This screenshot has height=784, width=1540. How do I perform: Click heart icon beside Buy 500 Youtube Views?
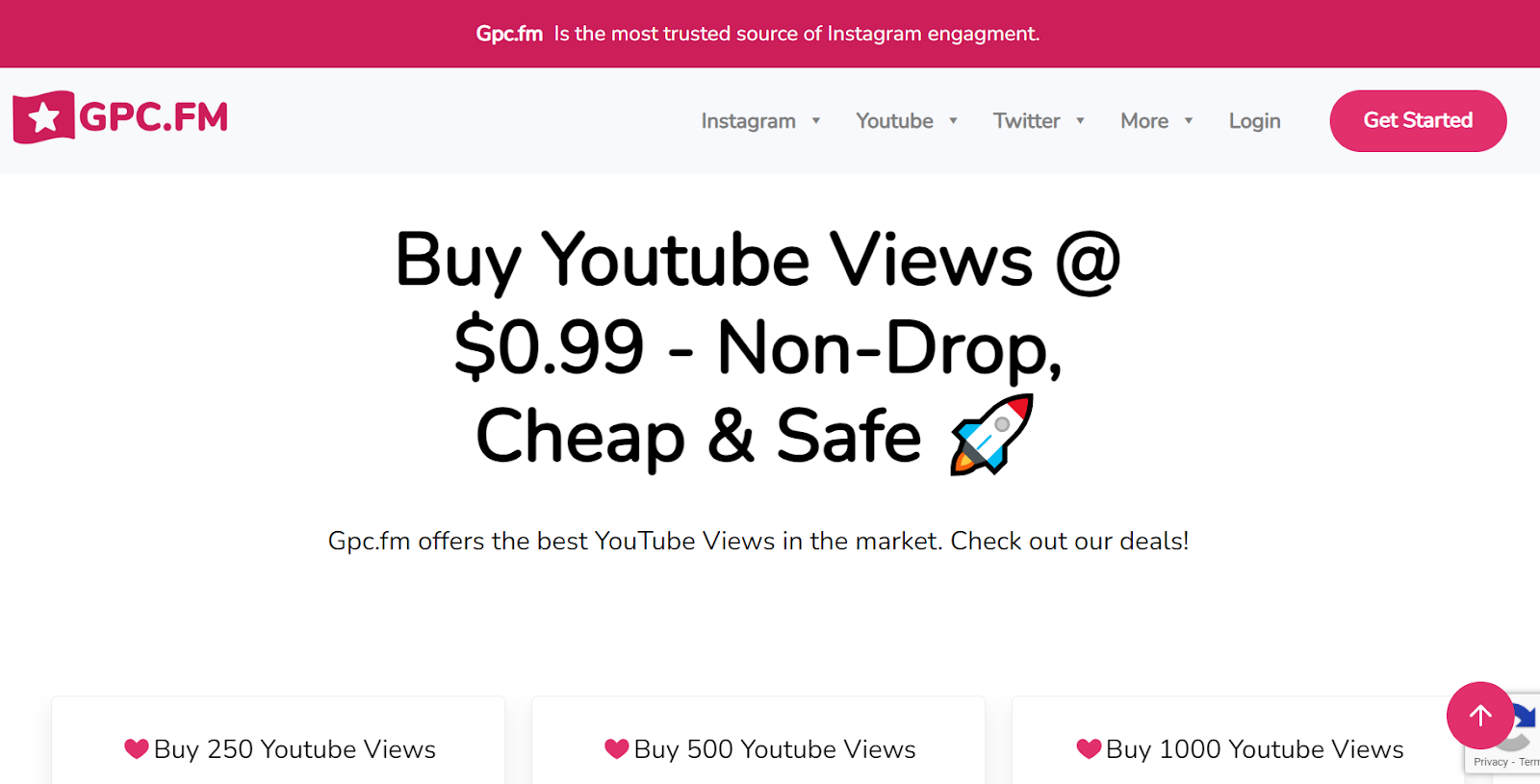point(617,748)
